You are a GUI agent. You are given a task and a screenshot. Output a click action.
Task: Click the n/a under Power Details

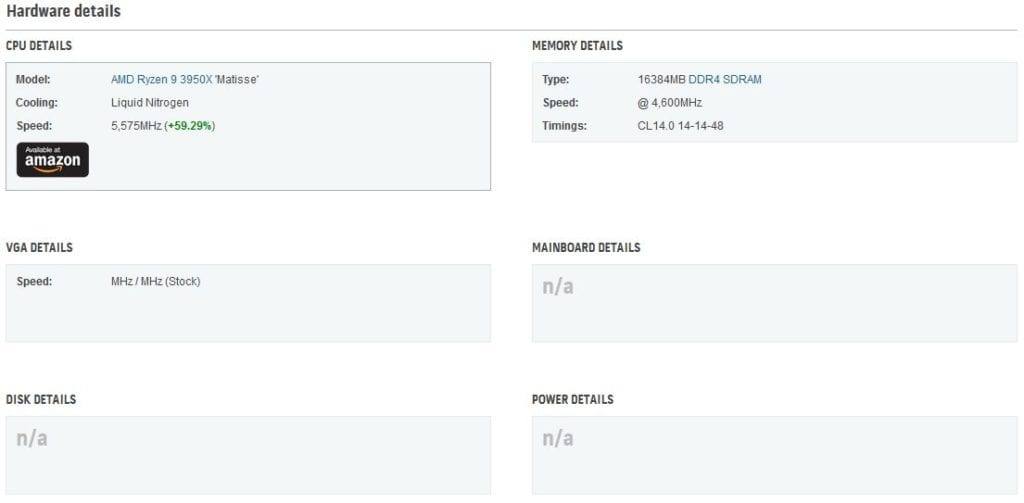tap(558, 438)
